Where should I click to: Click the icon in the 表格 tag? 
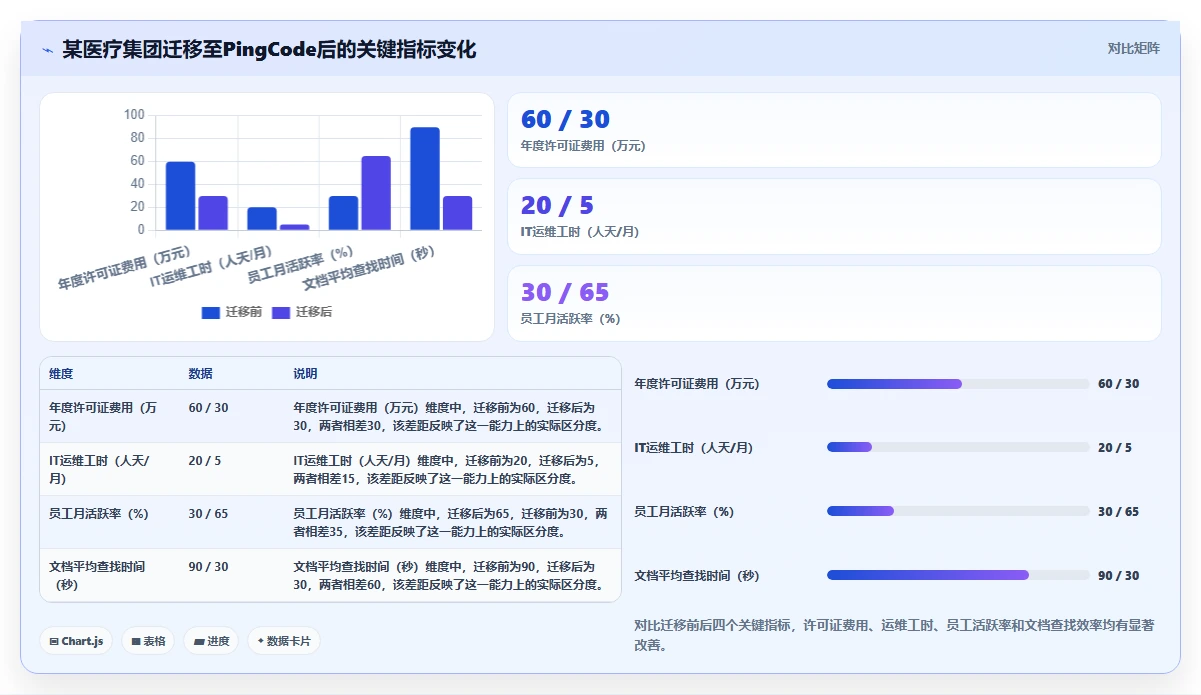coord(136,641)
